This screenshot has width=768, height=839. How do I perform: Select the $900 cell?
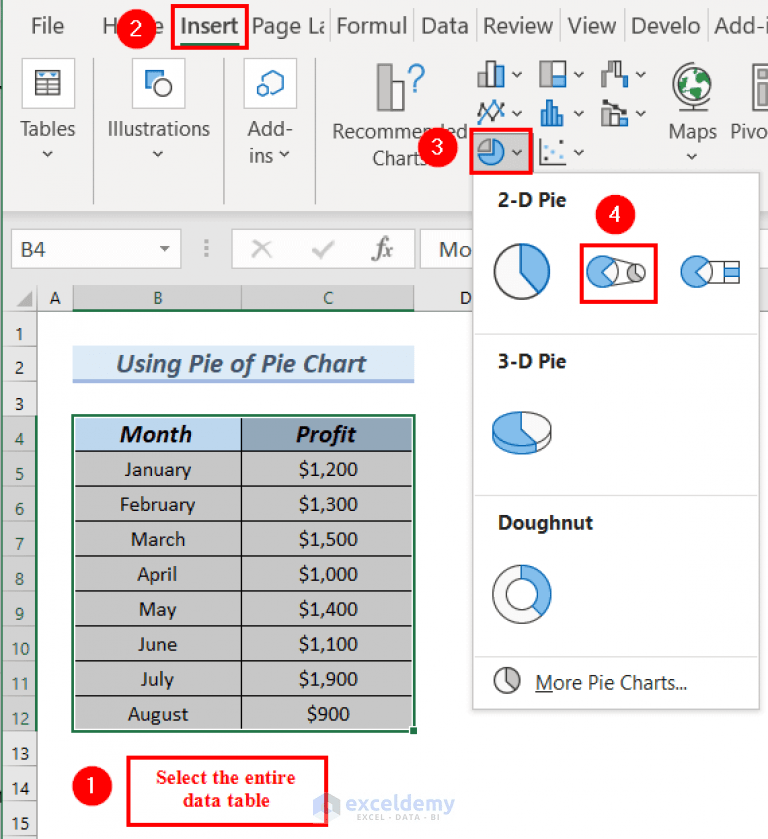[327, 714]
